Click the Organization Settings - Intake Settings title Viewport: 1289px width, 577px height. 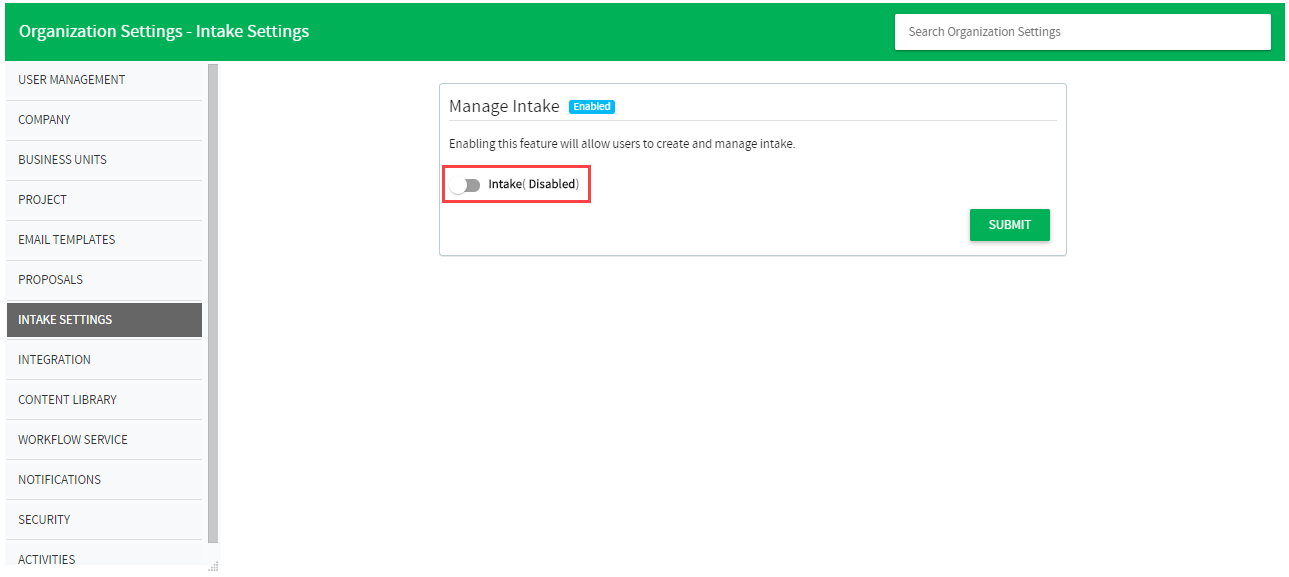(164, 31)
